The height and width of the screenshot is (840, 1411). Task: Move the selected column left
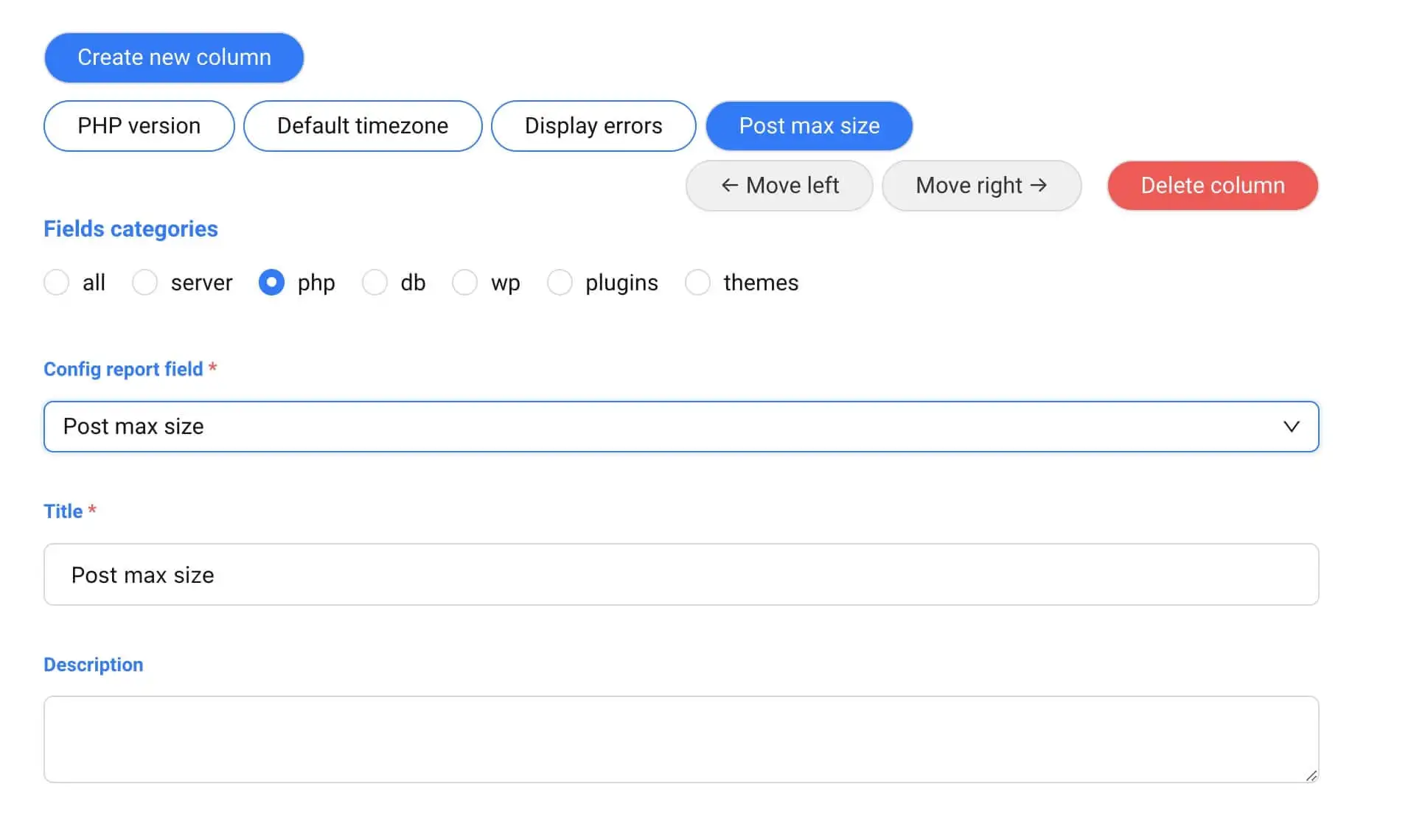(x=778, y=186)
